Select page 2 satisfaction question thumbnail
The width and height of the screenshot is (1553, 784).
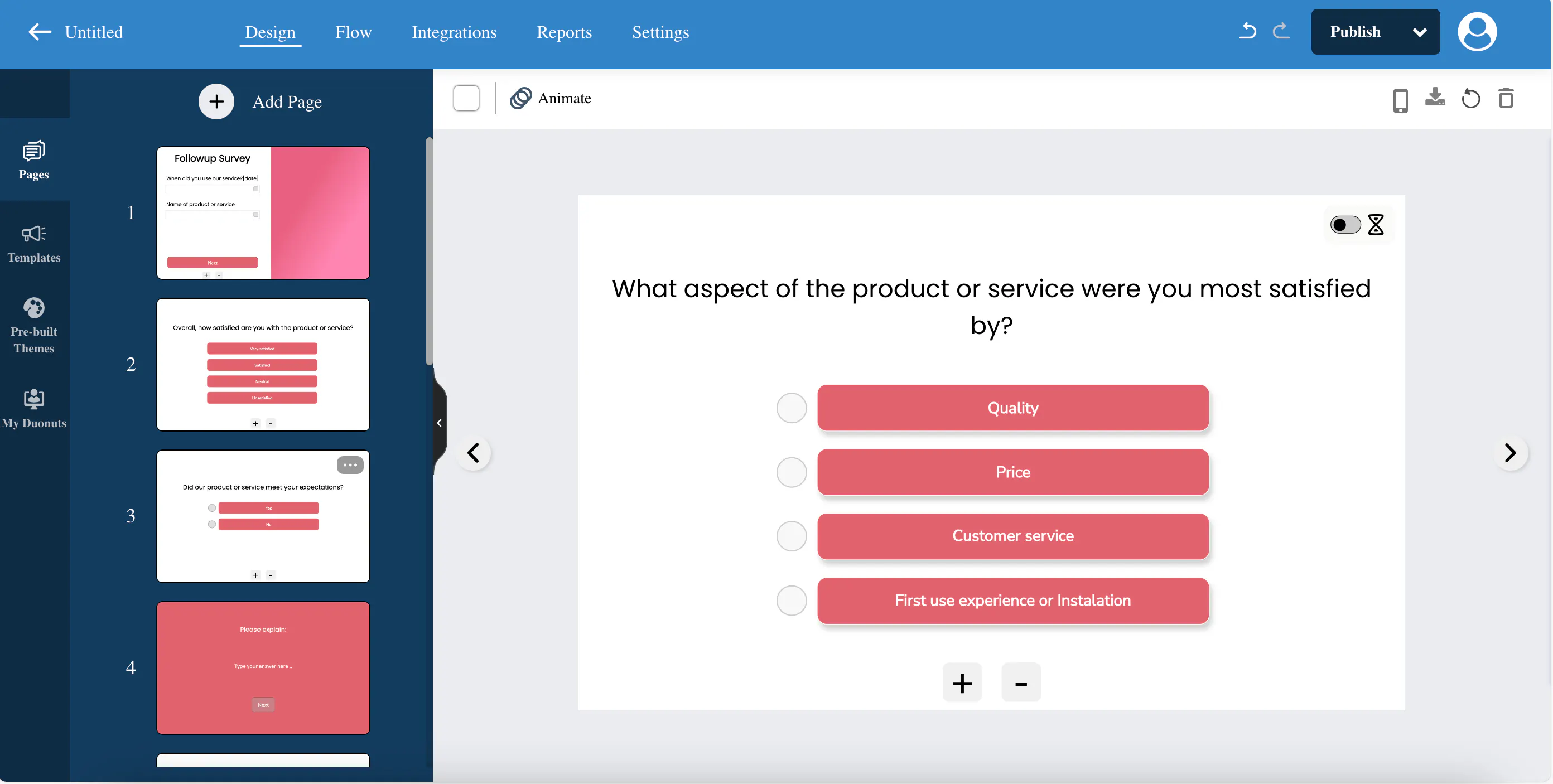pos(263,365)
